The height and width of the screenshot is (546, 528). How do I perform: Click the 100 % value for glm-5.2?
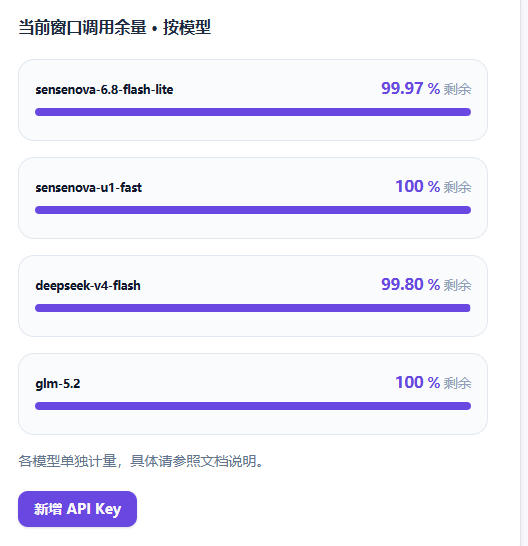(x=418, y=383)
